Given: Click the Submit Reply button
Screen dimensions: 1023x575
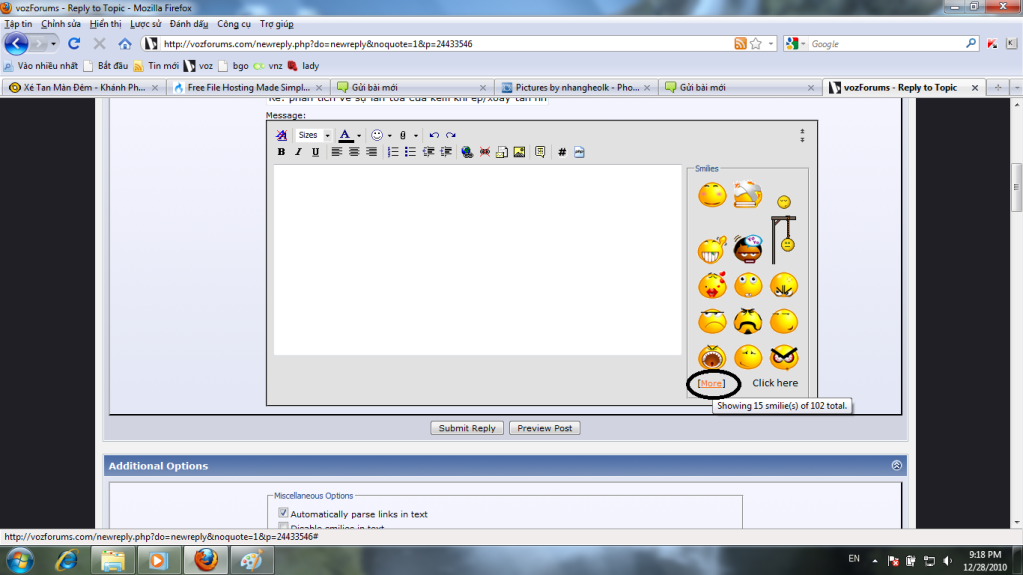Looking at the screenshot, I should 466,428.
